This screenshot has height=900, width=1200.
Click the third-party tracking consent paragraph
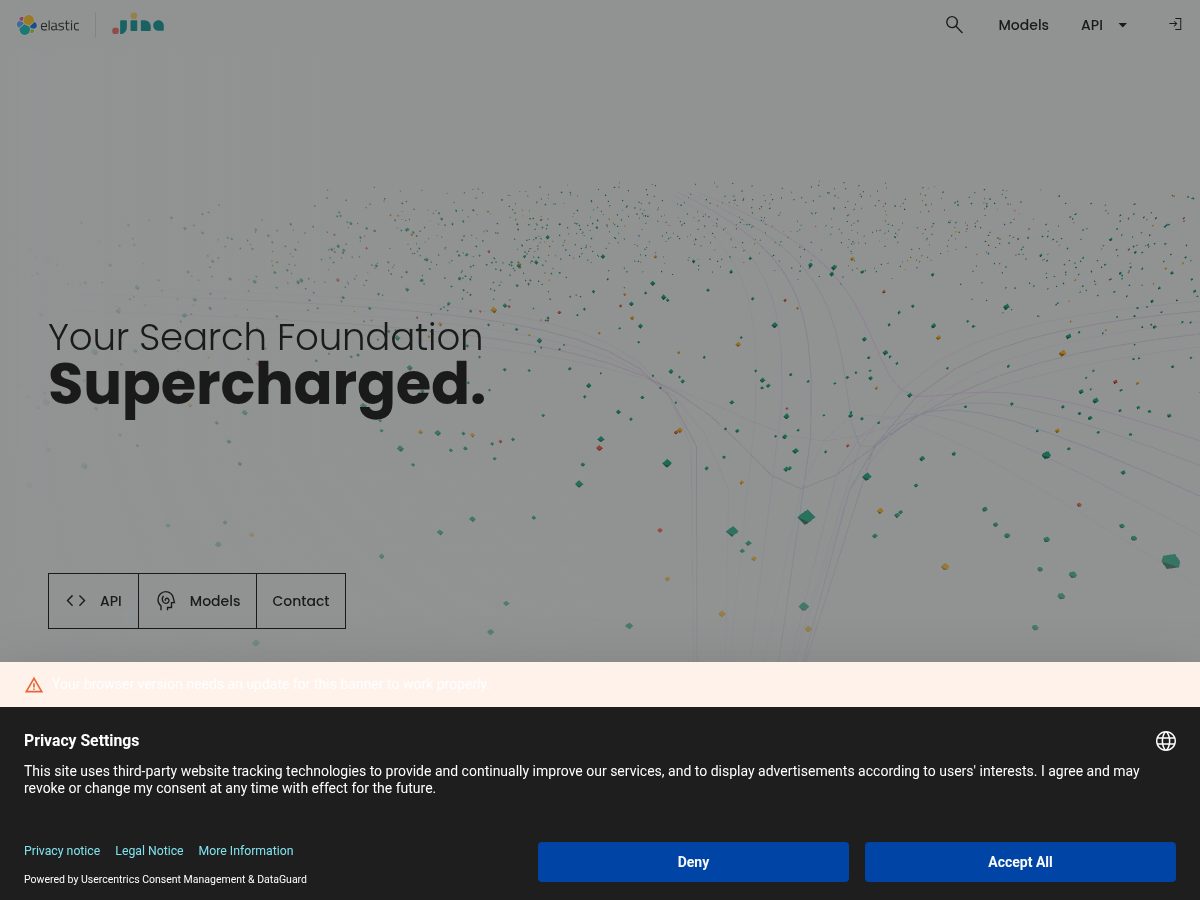tap(582, 780)
